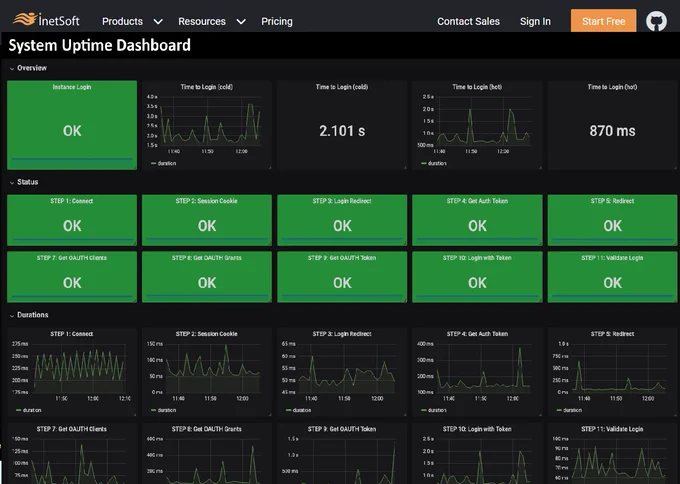Expand the Resources dropdown chevron

pyautogui.click(x=241, y=21)
